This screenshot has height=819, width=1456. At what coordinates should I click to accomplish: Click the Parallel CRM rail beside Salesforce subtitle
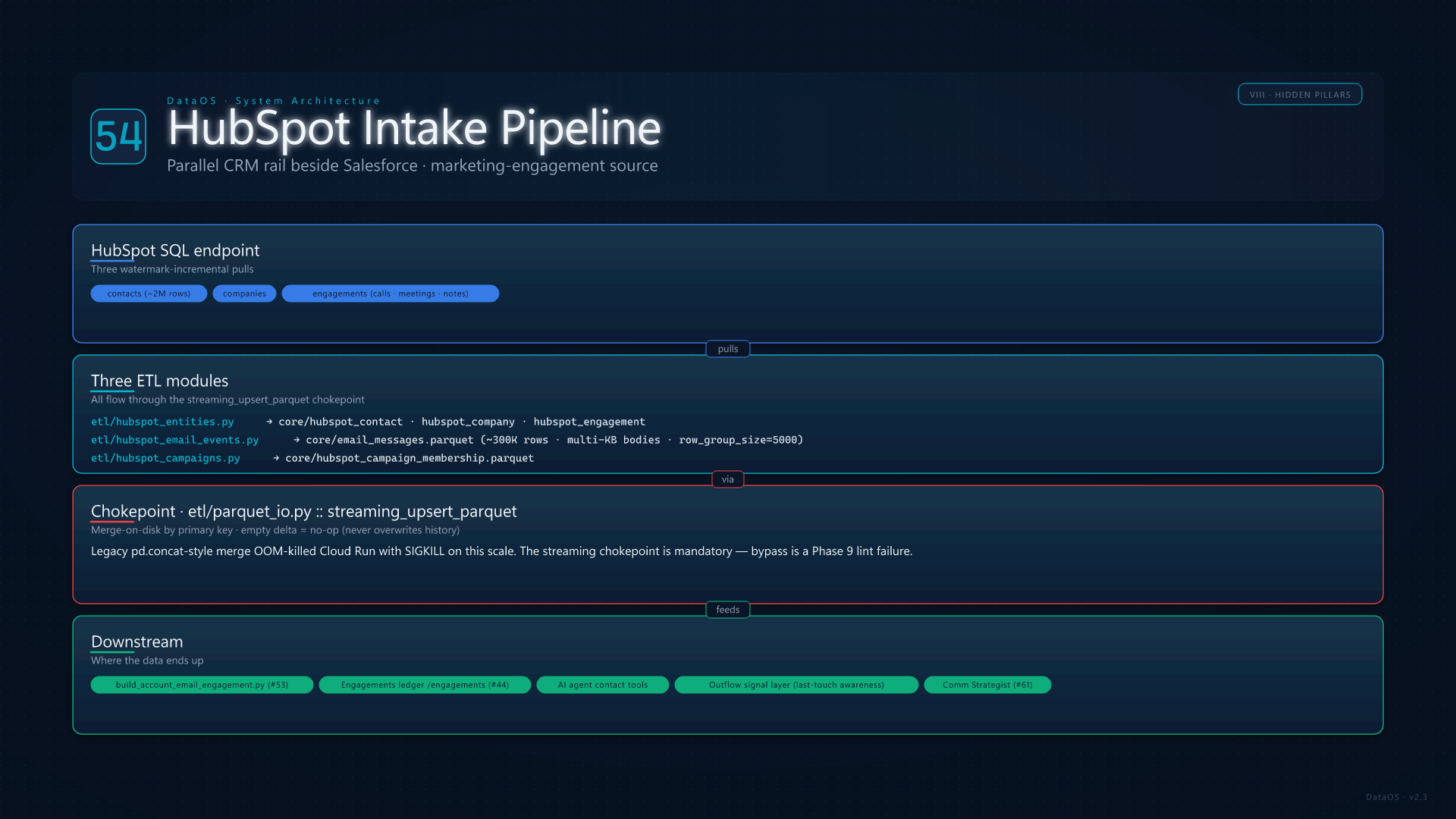[x=413, y=165]
